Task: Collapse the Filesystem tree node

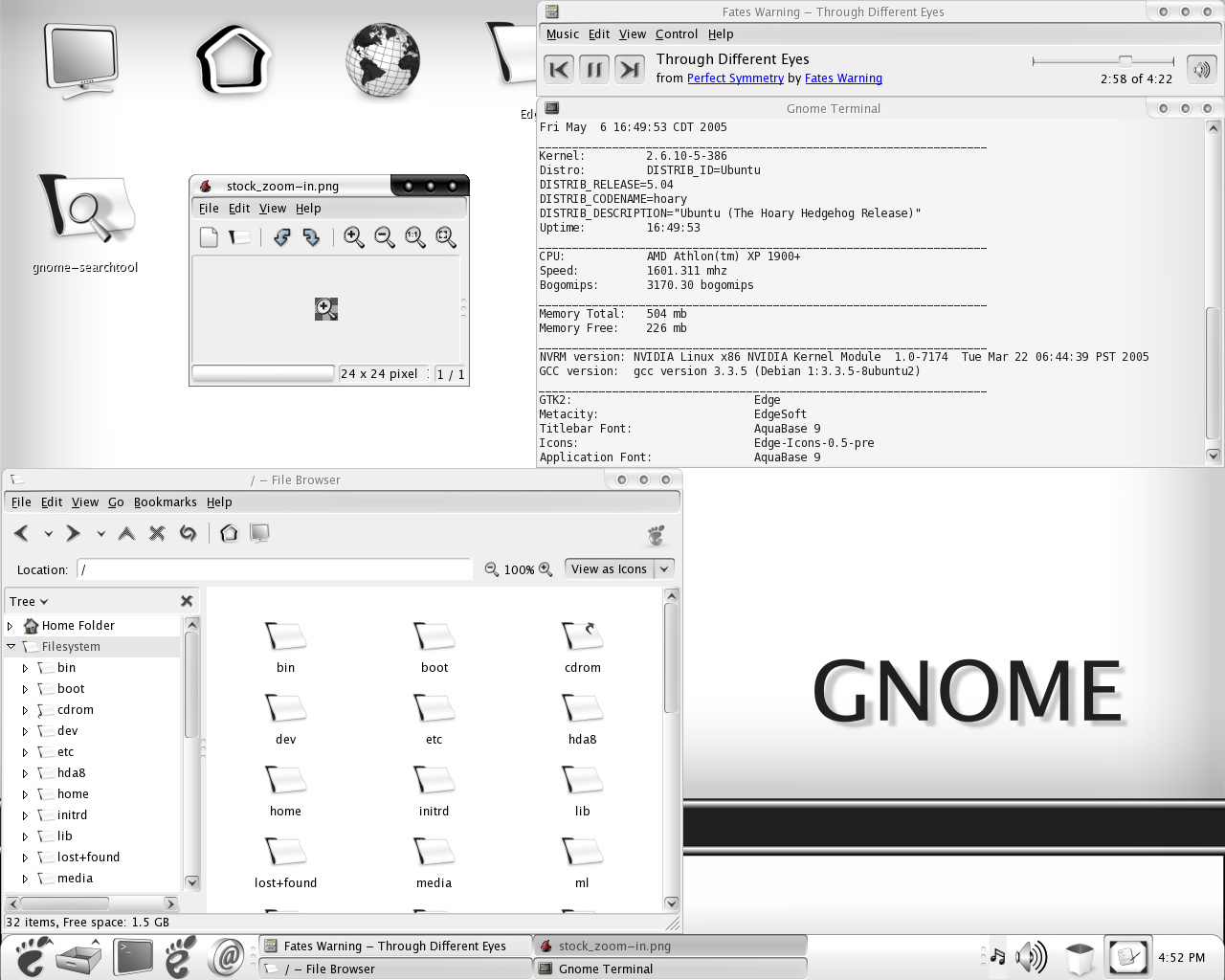Action: (x=11, y=647)
